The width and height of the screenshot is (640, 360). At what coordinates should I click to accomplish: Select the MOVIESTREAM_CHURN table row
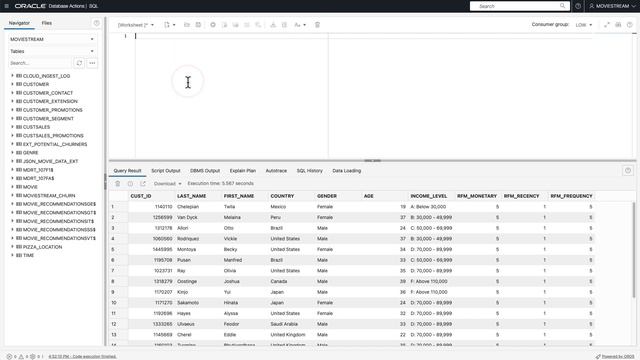point(49,196)
